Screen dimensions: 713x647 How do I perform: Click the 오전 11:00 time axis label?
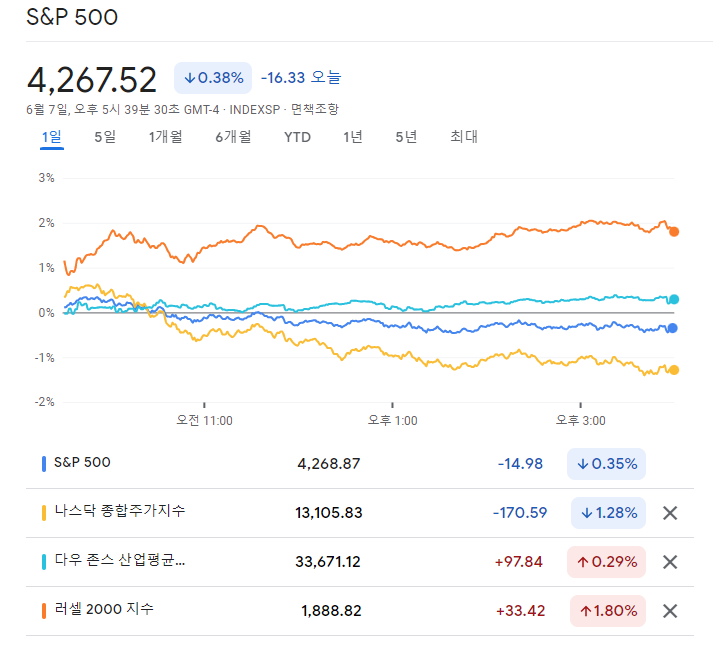204,421
